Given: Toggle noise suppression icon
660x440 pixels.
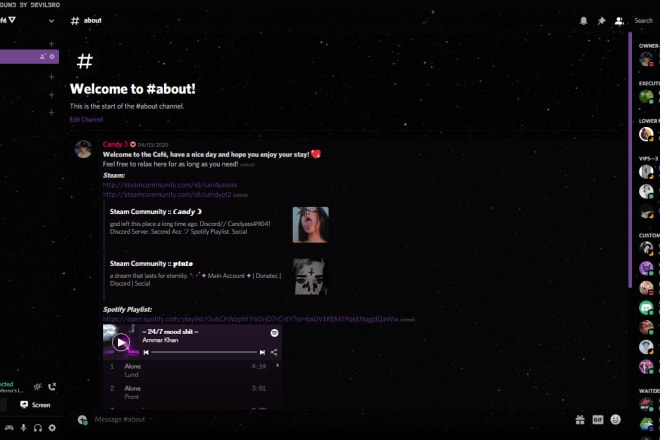Looking at the screenshot, I should tap(38, 387).
